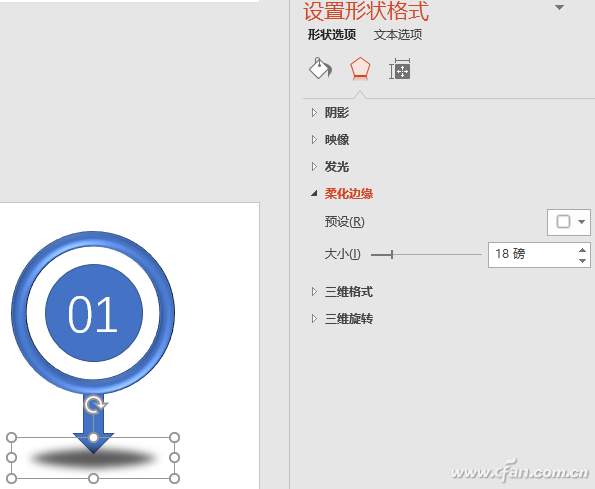Click the rotation handle of selected shape

pyautogui.click(x=94, y=405)
